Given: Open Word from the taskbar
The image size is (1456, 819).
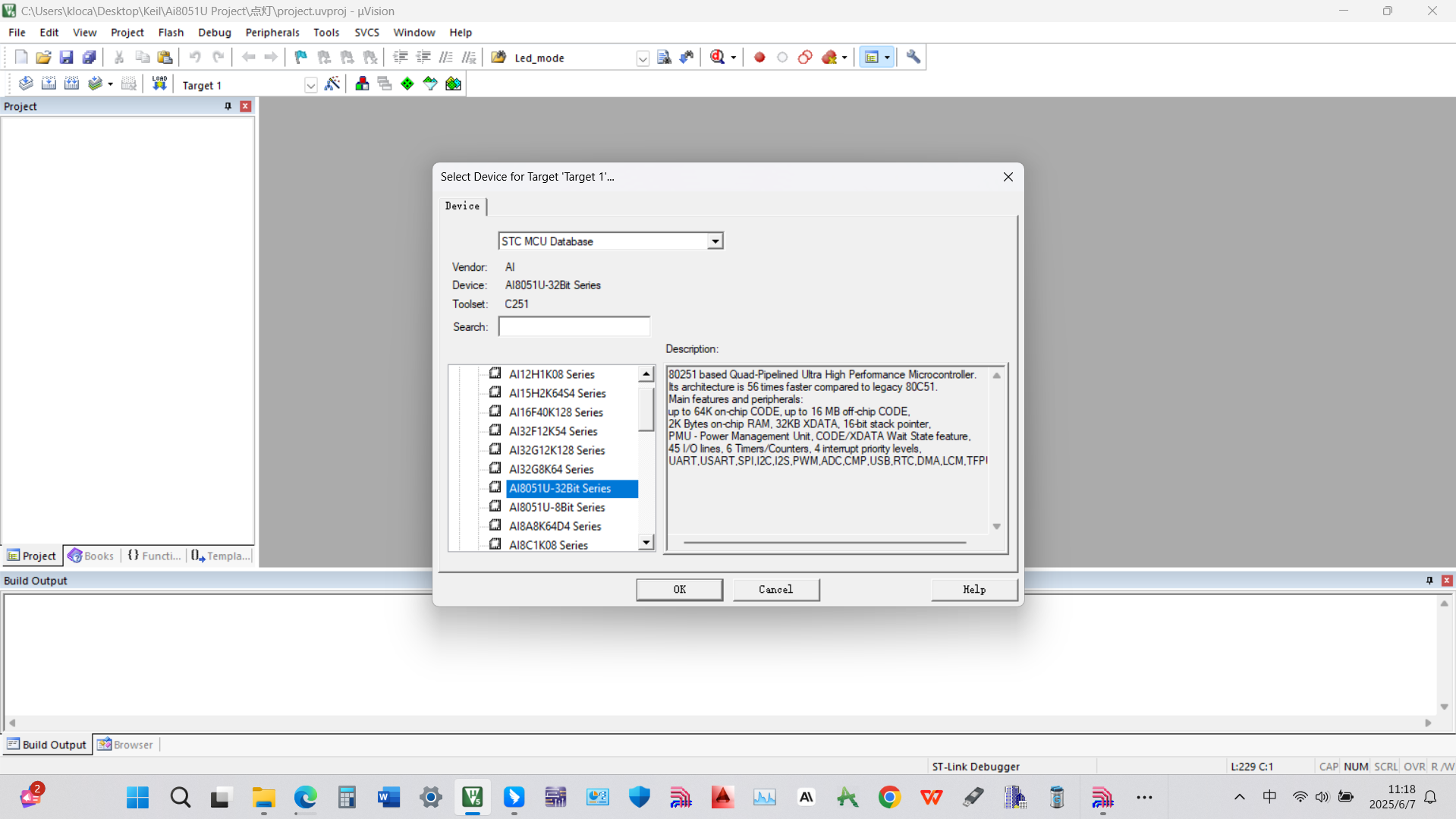Looking at the screenshot, I should pyautogui.click(x=388, y=798).
